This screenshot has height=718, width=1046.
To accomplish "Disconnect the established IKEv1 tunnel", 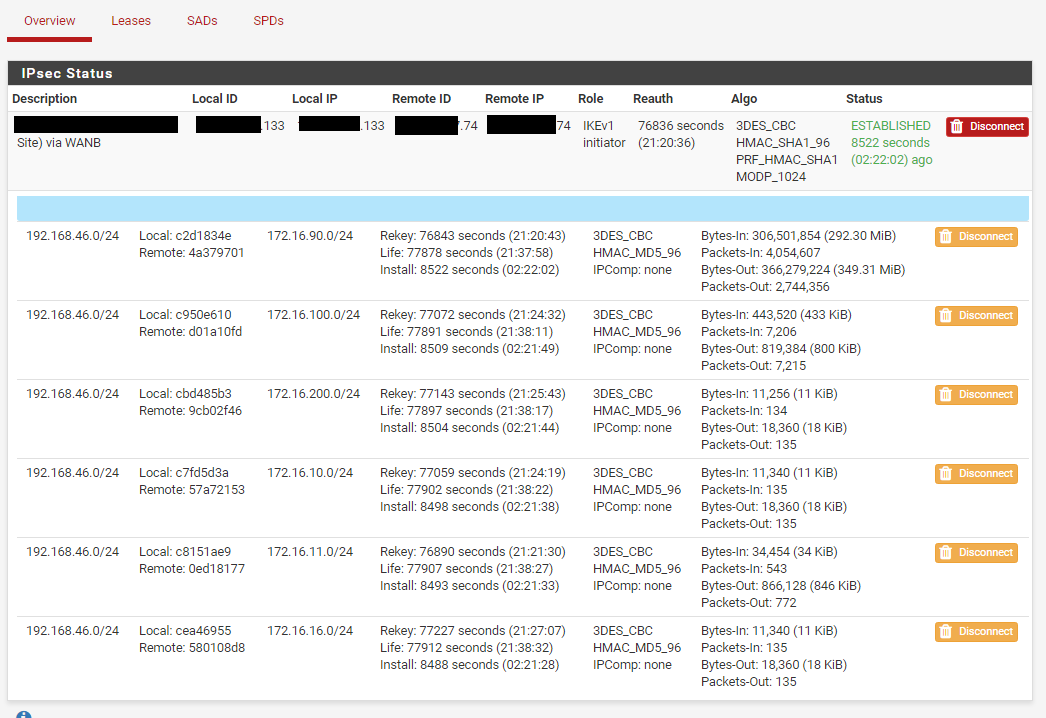I will tap(987, 126).
